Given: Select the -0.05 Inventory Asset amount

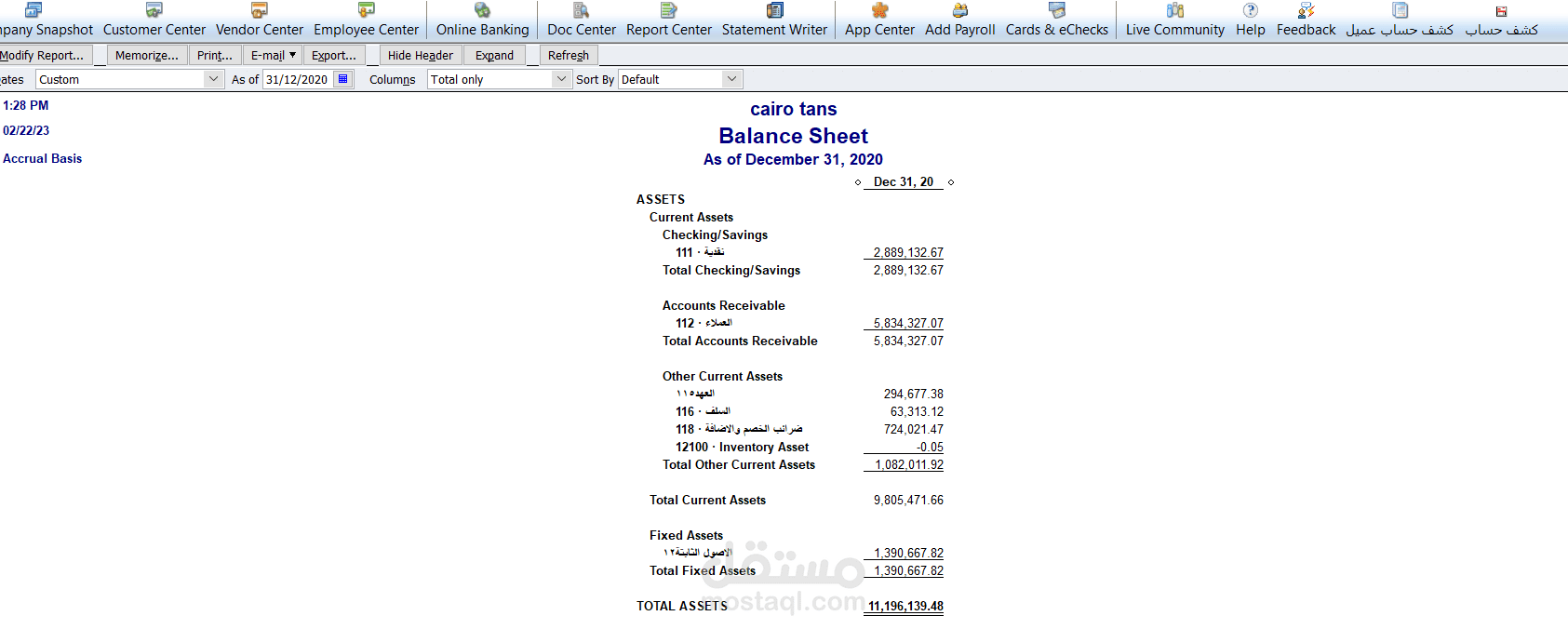Looking at the screenshot, I should 930,448.
